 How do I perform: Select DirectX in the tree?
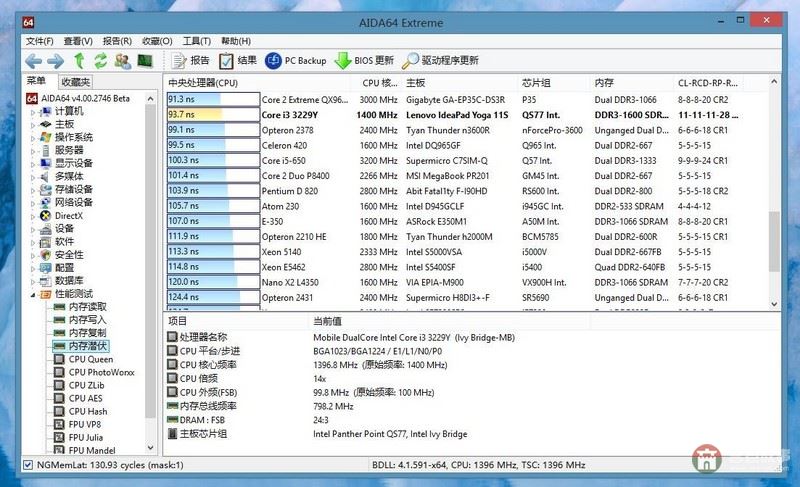pyautogui.click(x=68, y=216)
